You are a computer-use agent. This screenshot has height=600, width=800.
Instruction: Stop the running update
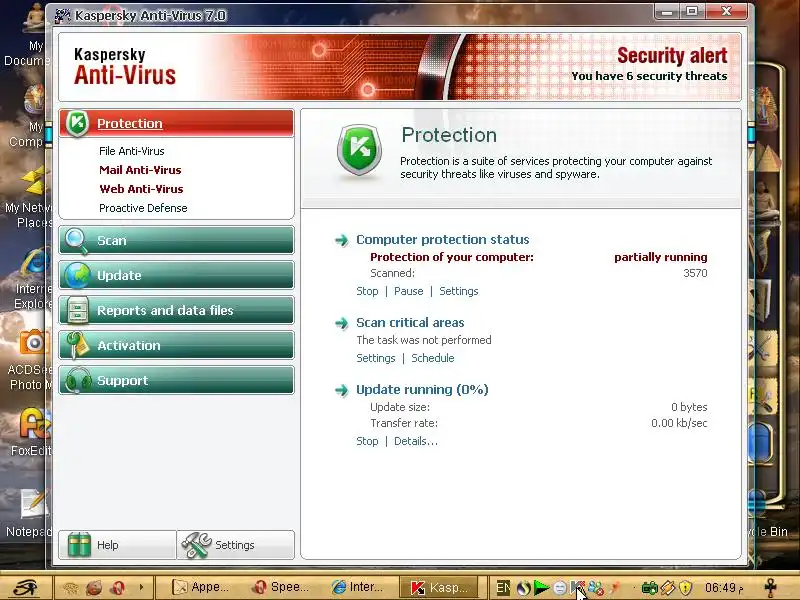tap(367, 441)
